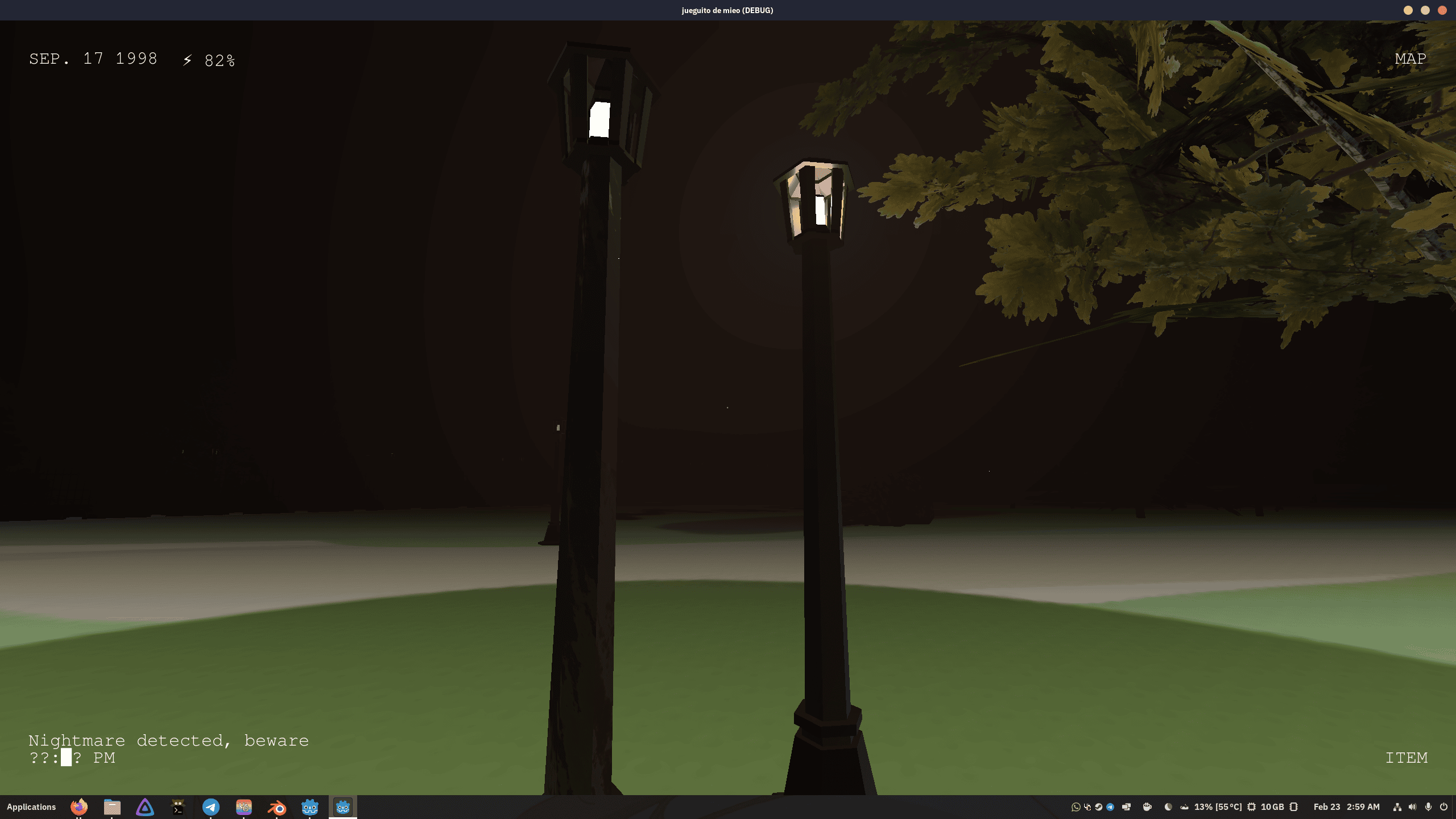Click the ITEM label in game HUD
The height and width of the screenshot is (819, 1456).
[x=1406, y=758]
